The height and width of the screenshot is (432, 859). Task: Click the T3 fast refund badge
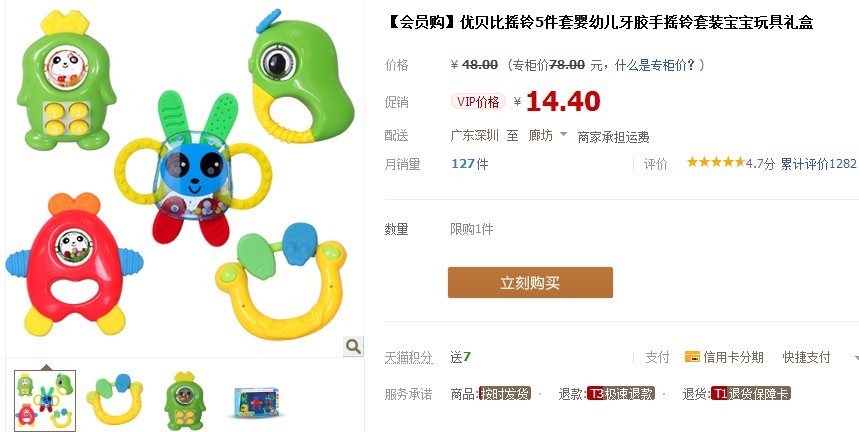pyautogui.click(x=620, y=394)
